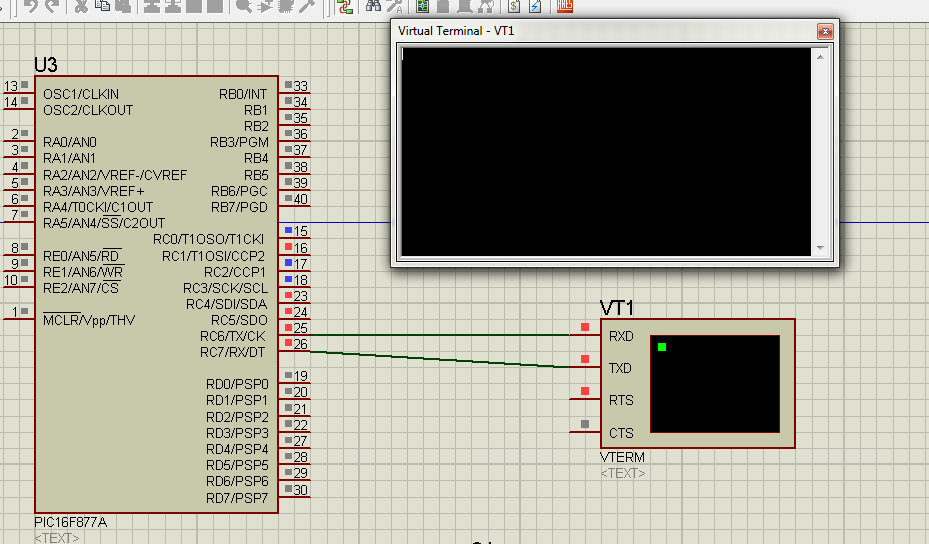Toggle the wire autorouter icon
The width and height of the screenshot is (929, 544).
point(344,6)
